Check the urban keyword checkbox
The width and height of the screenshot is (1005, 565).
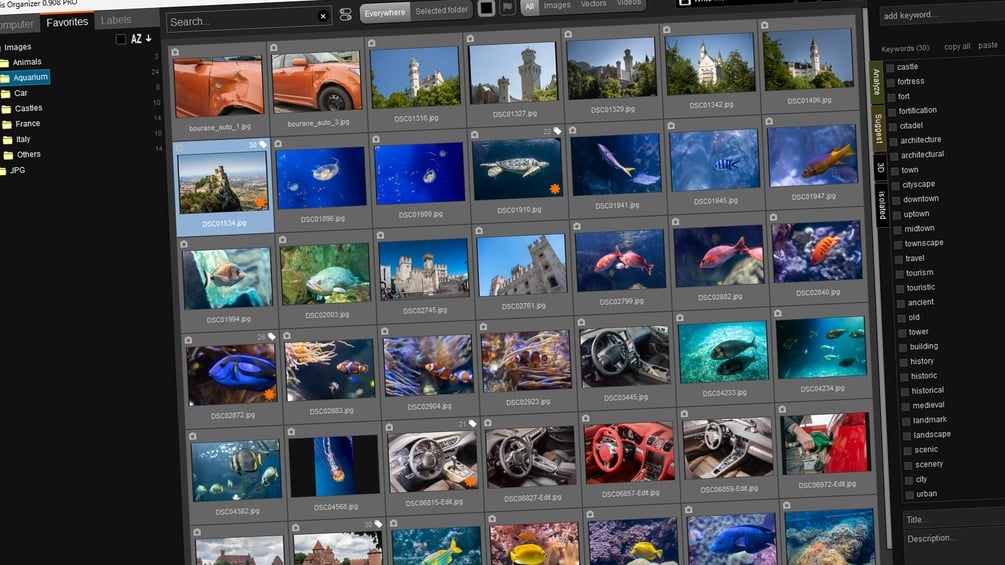(x=910, y=495)
